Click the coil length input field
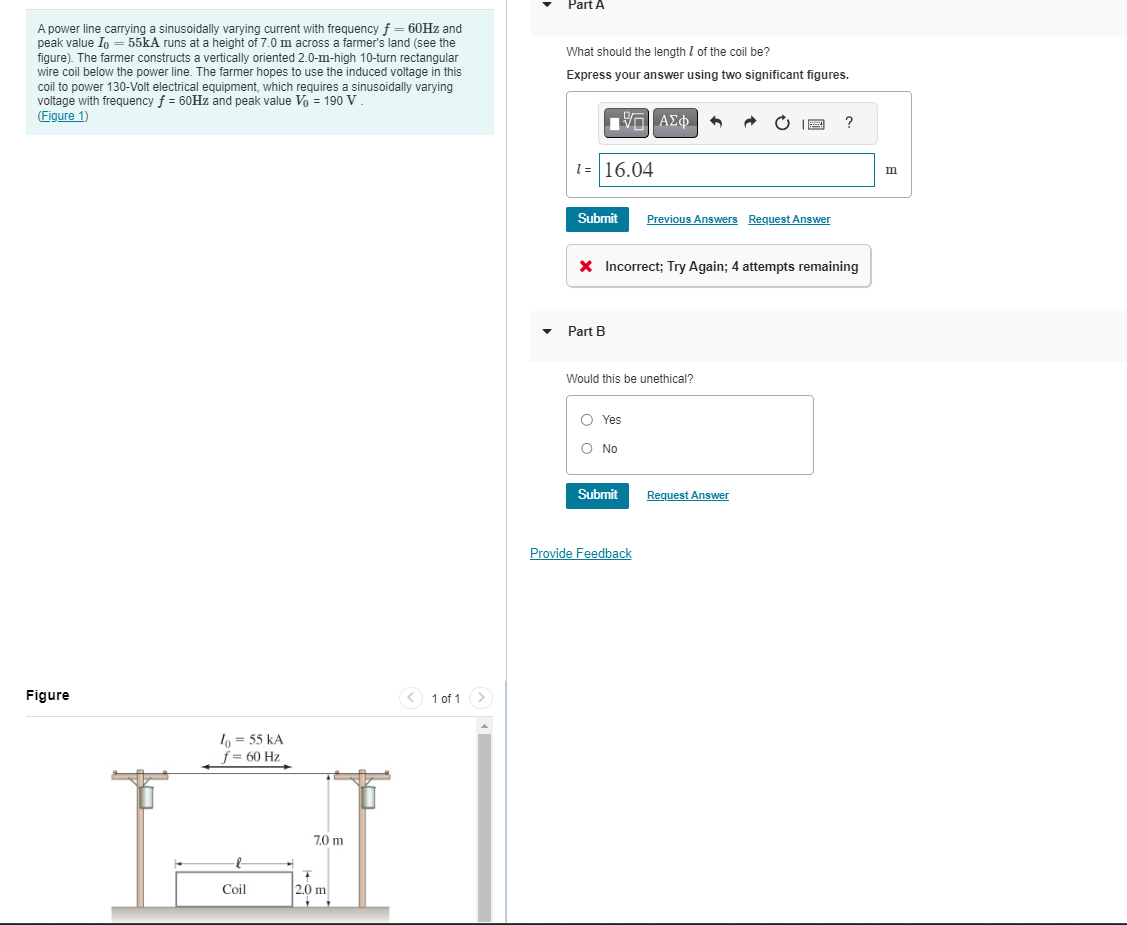Screen dimensions: 1127x925 [x=737, y=170]
